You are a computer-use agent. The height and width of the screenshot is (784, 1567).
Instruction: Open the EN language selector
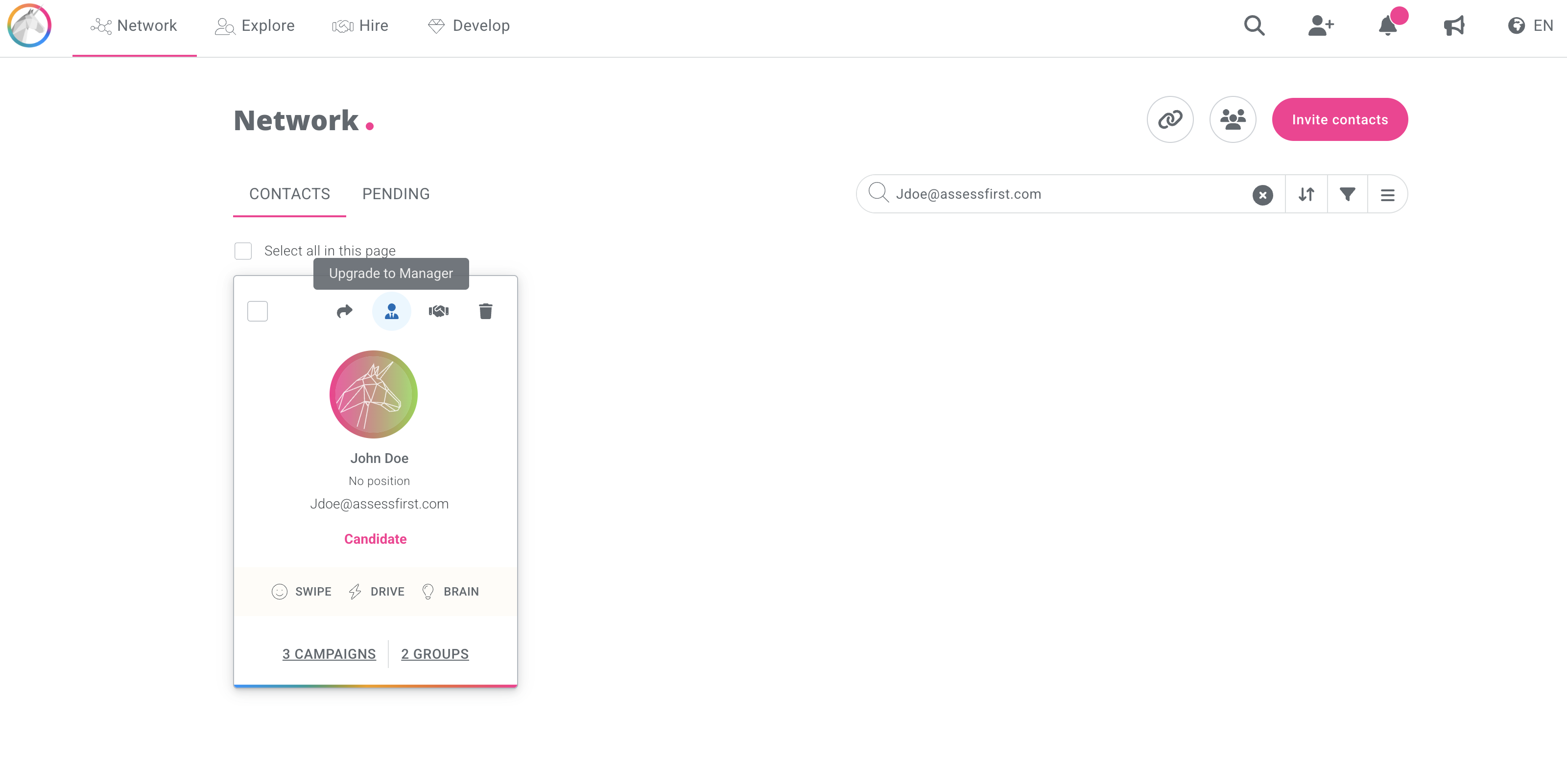point(1530,25)
